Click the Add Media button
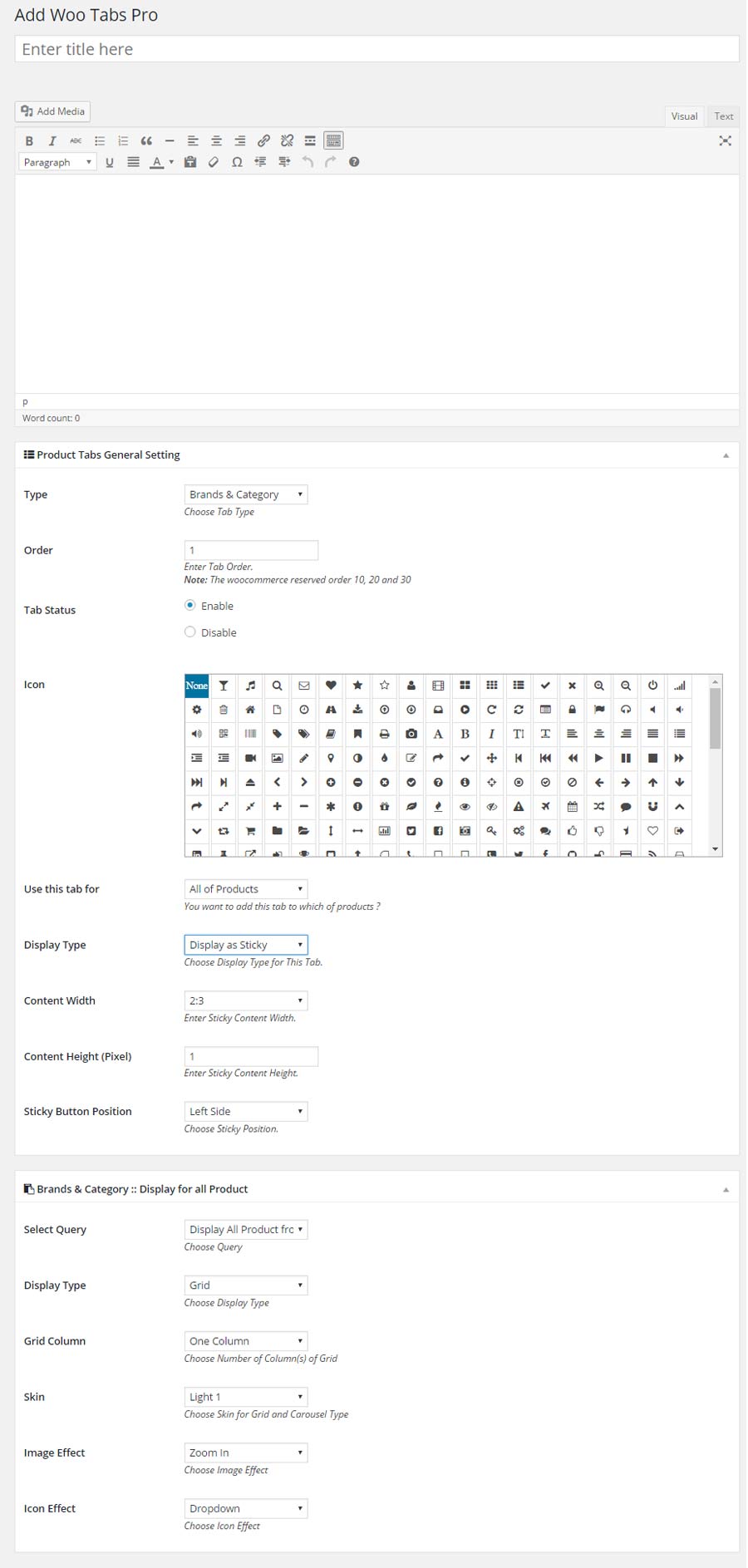This screenshot has height=1568, width=748. pos(53,111)
